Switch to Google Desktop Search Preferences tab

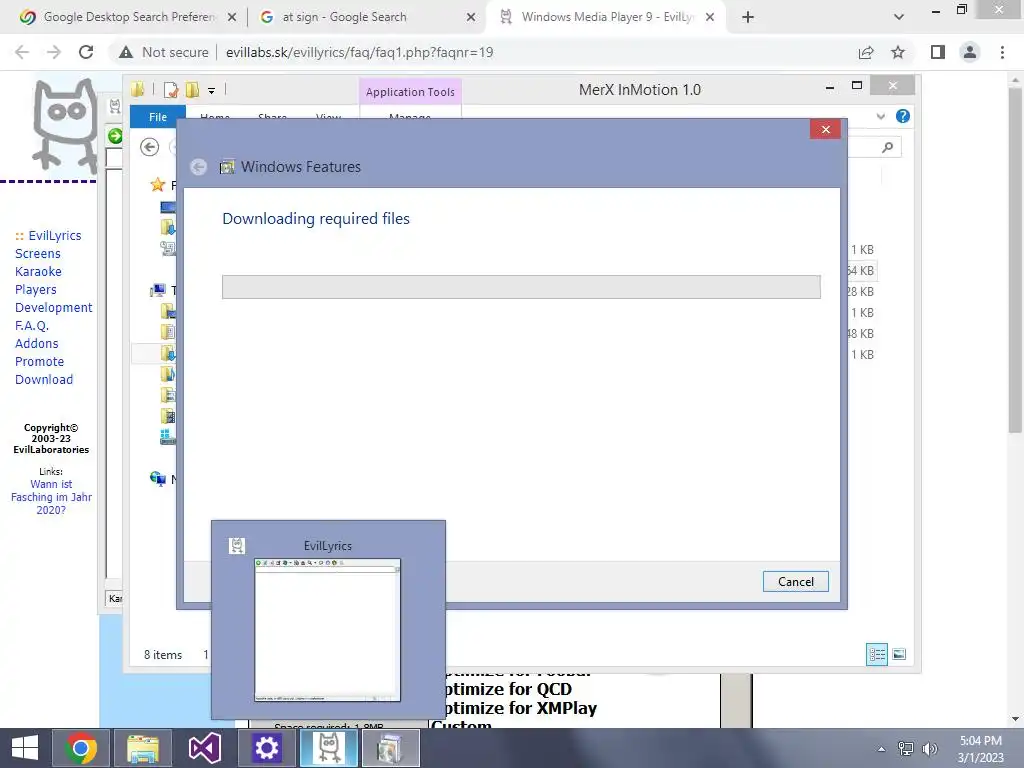129,17
